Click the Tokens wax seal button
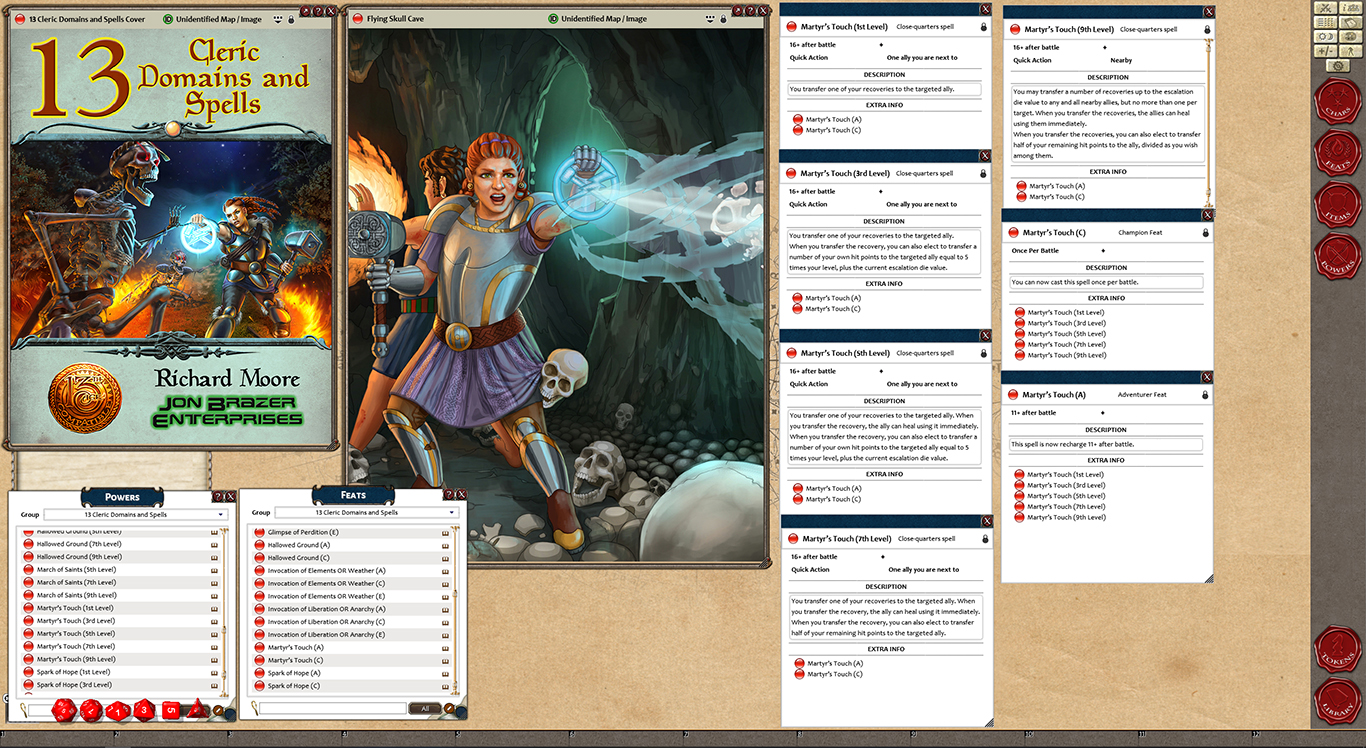1366x748 pixels. click(1336, 650)
